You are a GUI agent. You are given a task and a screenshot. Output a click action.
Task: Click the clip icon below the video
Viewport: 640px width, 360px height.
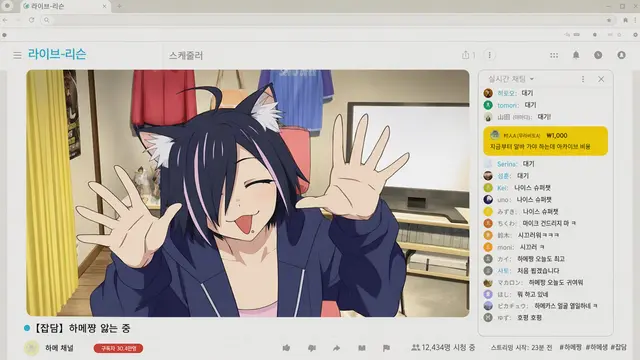click(x=362, y=348)
